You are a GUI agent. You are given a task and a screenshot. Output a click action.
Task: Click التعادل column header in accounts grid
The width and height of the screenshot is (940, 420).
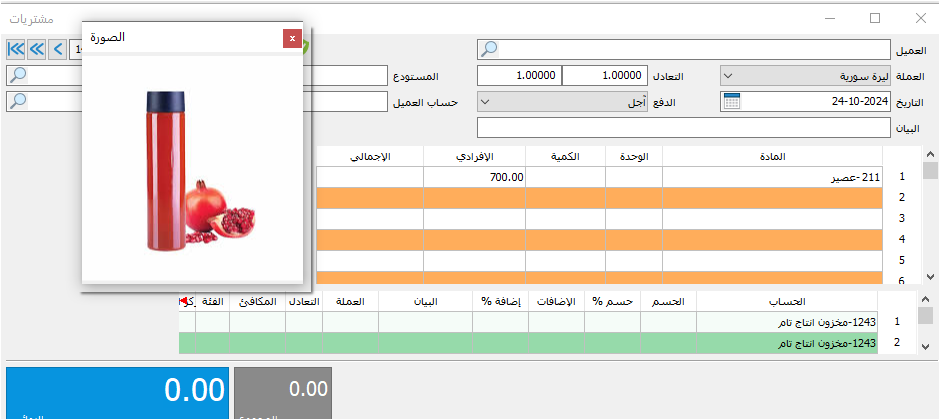[x=304, y=301]
